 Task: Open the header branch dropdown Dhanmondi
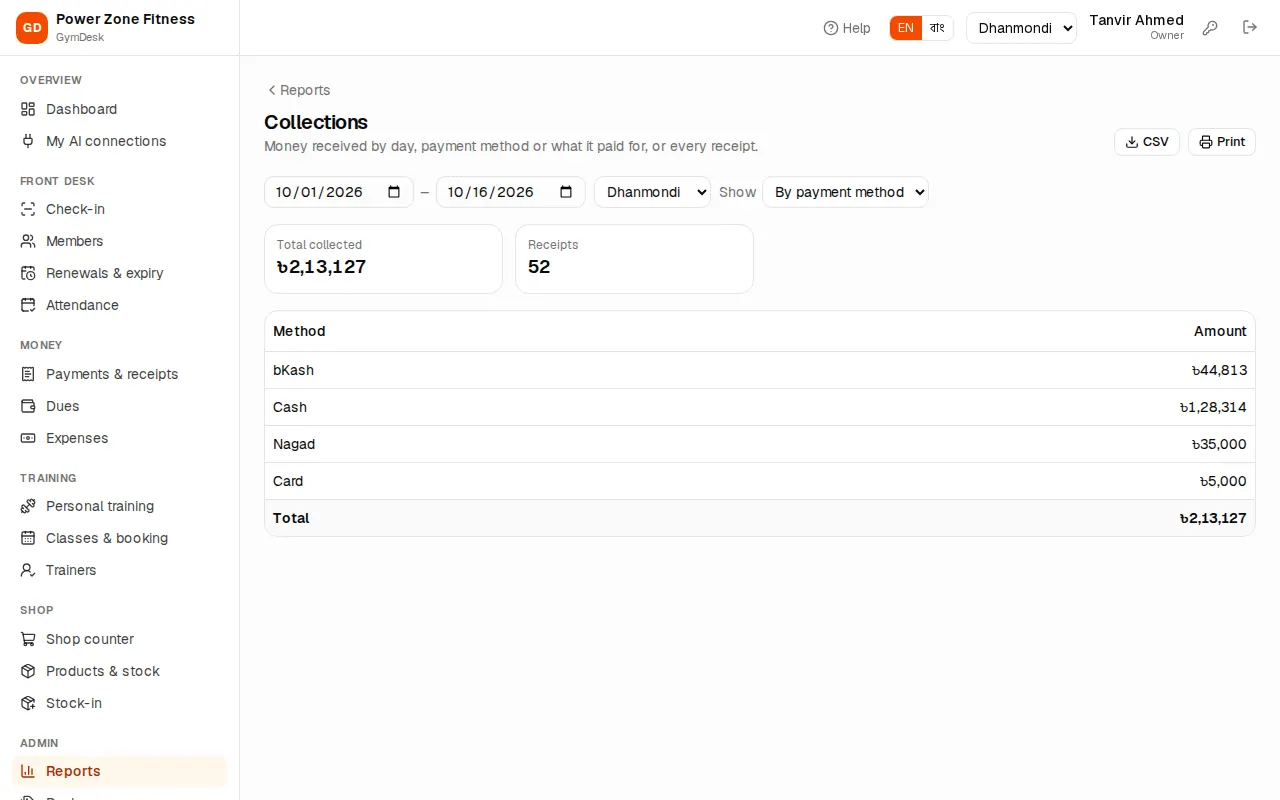(1021, 28)
